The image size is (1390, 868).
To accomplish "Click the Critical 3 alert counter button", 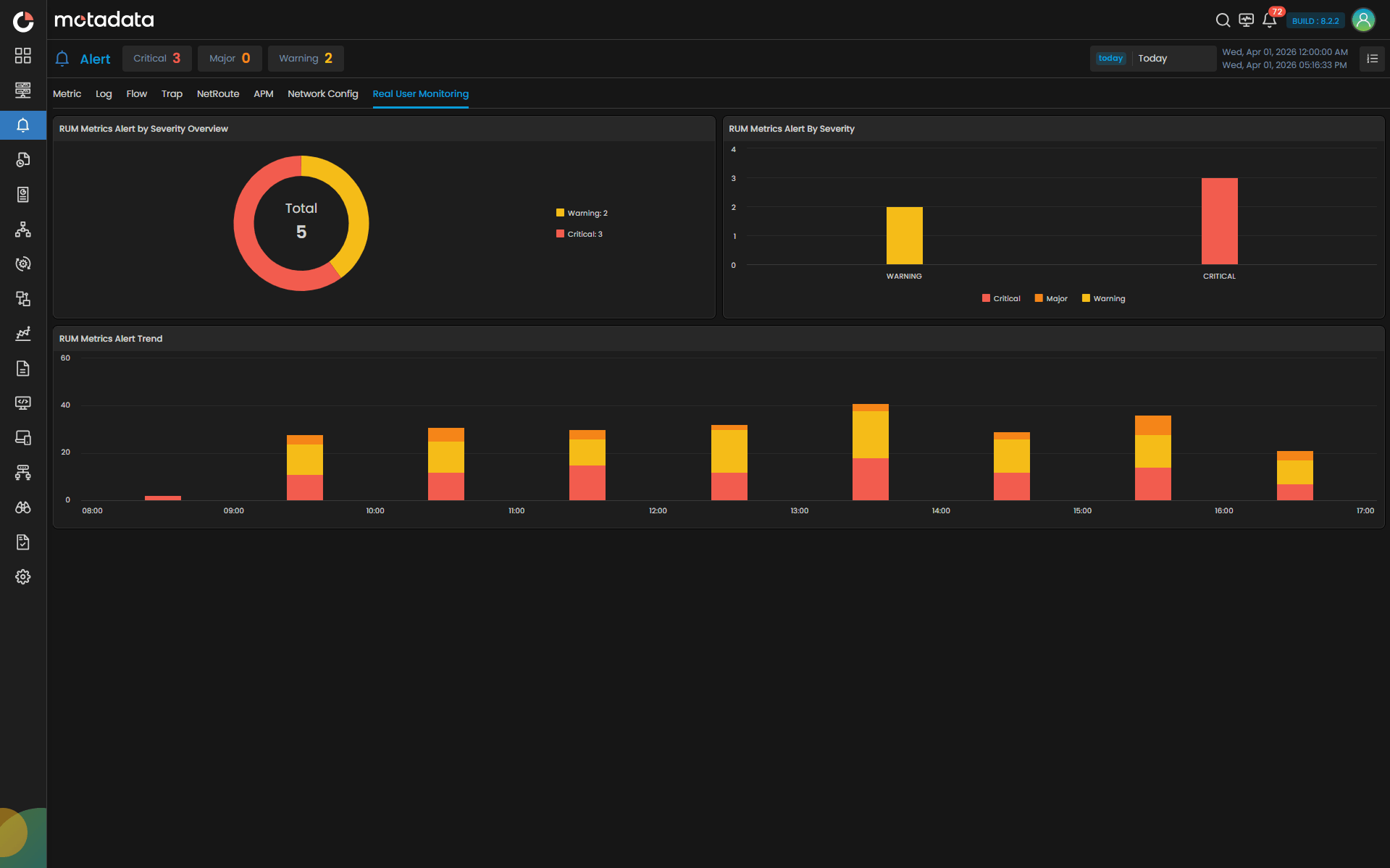I will point(156,58).
